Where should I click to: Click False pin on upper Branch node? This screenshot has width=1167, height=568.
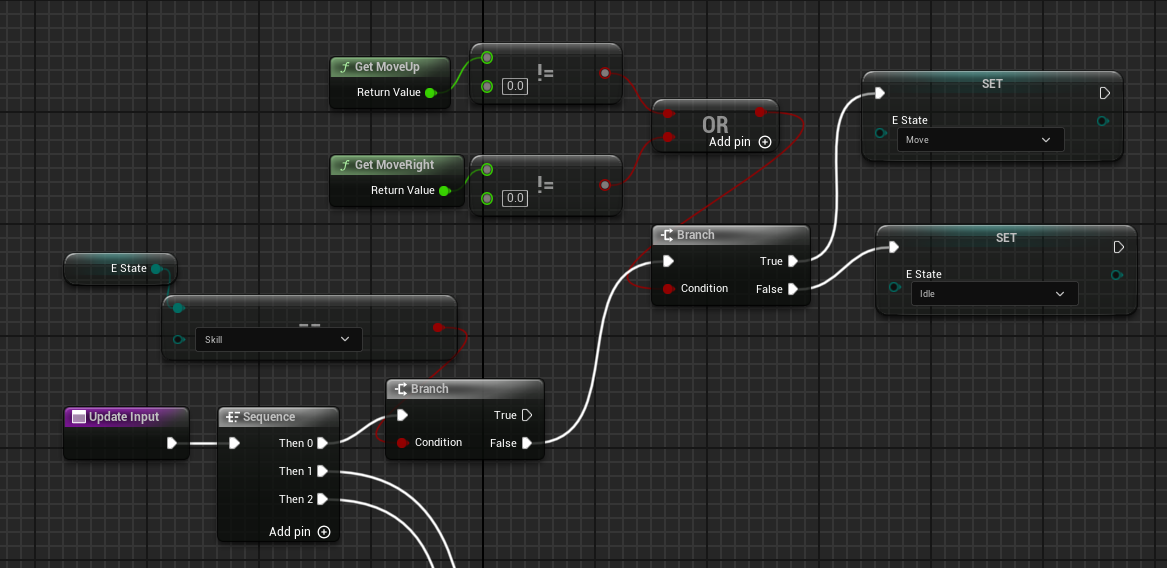(x=793, y=289)
